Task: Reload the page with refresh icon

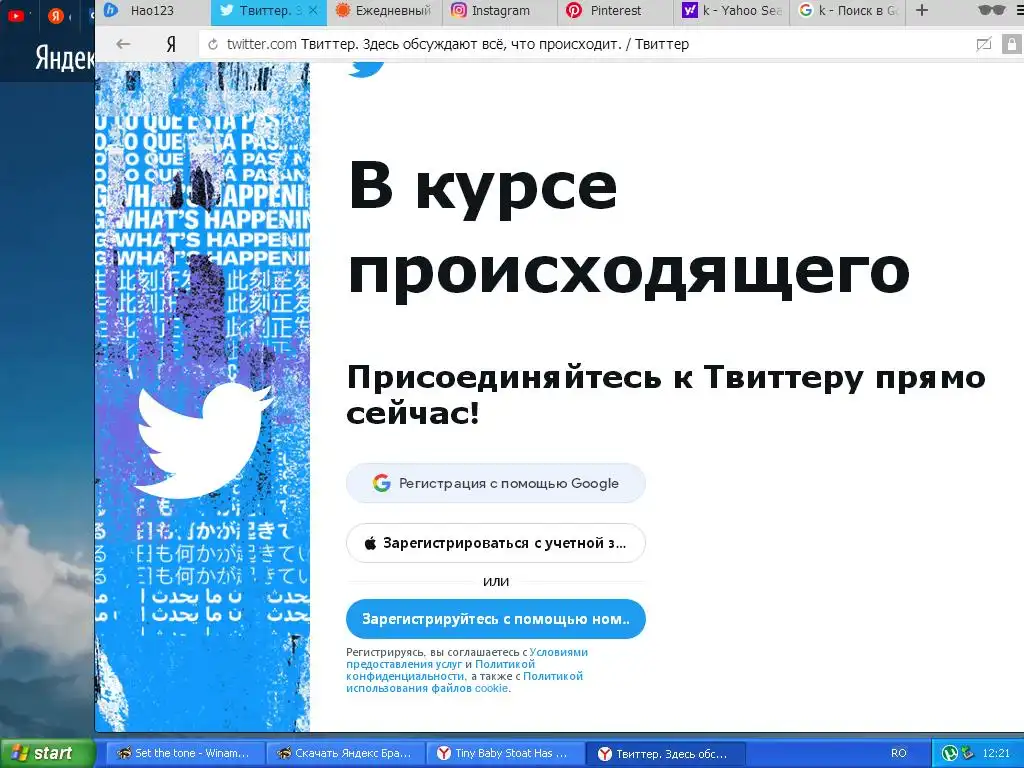Action: pos(213,44)
